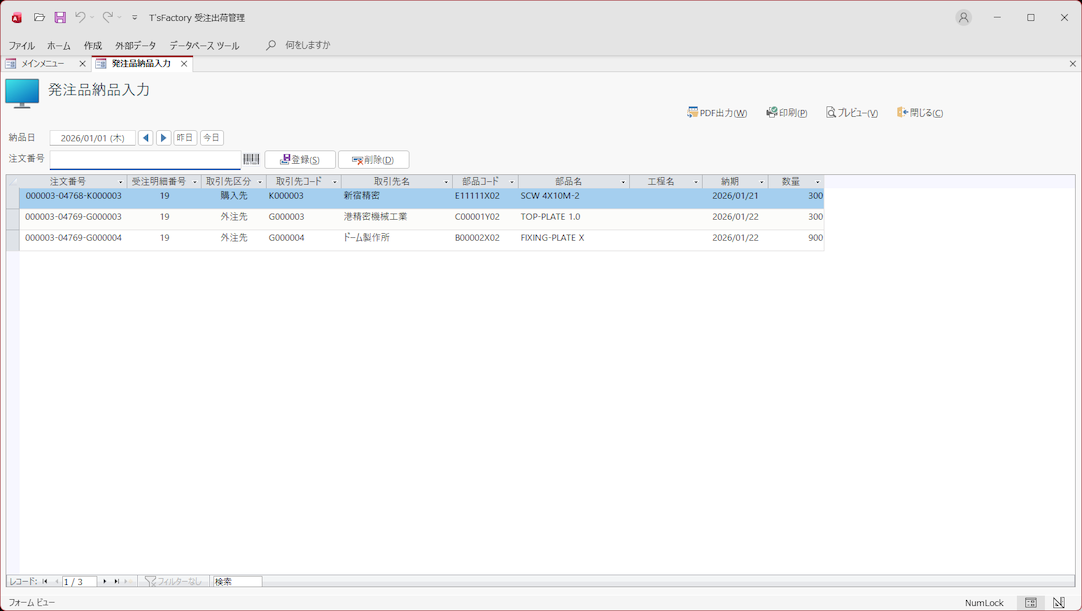Click the Undo icon in title bar
The height and width of the screenshot is (611, 1082).
pos(81,18)
